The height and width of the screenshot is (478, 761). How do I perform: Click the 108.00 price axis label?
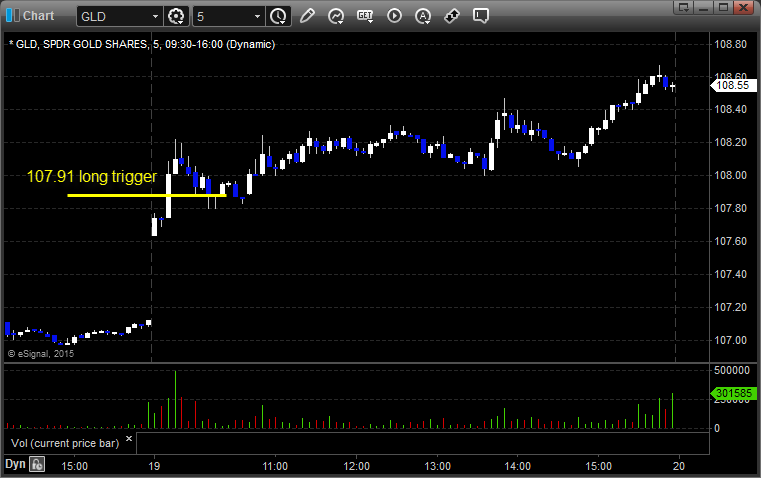(730, 175)
